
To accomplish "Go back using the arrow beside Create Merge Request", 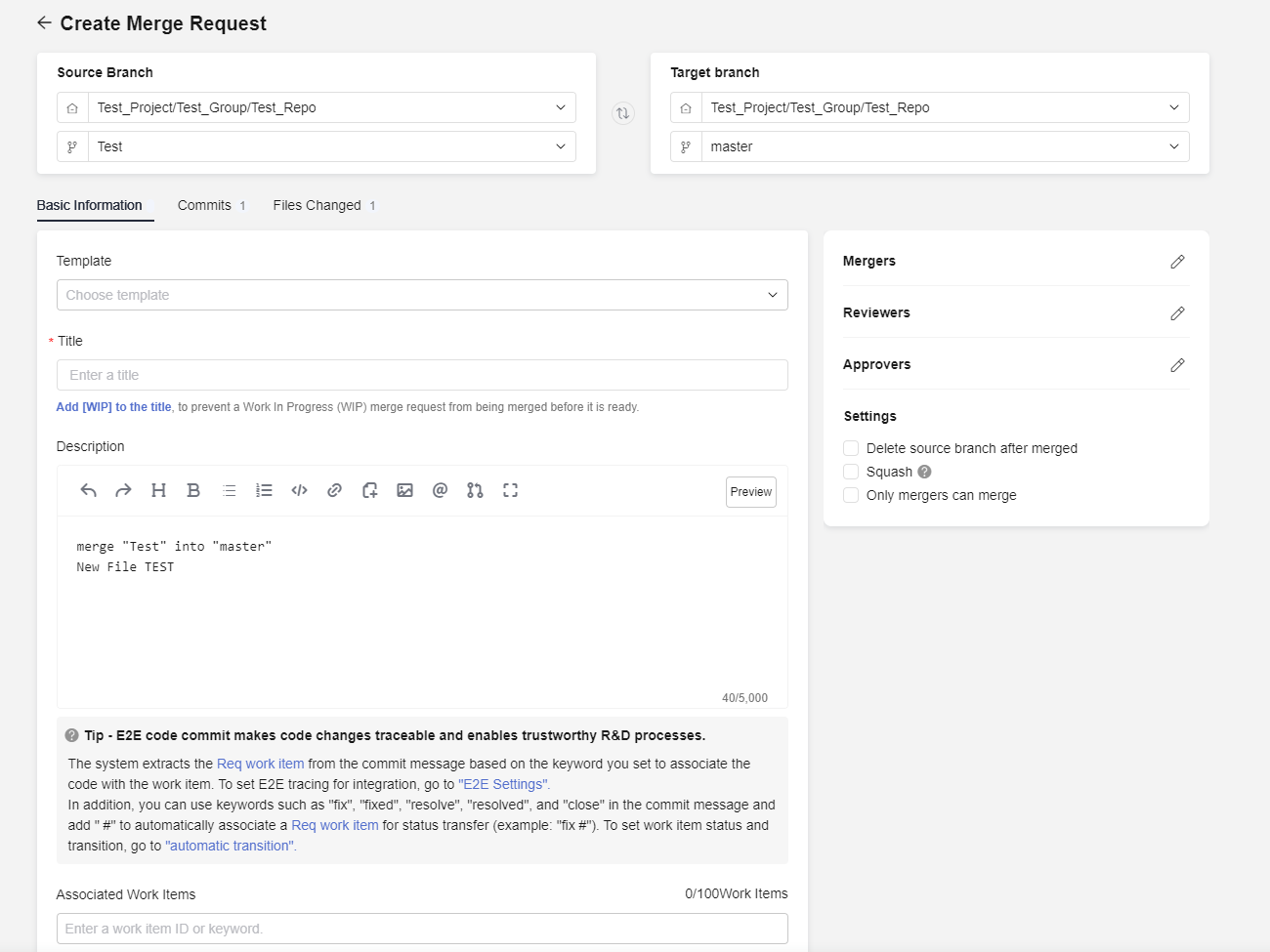I will click(x=44, y=22).
